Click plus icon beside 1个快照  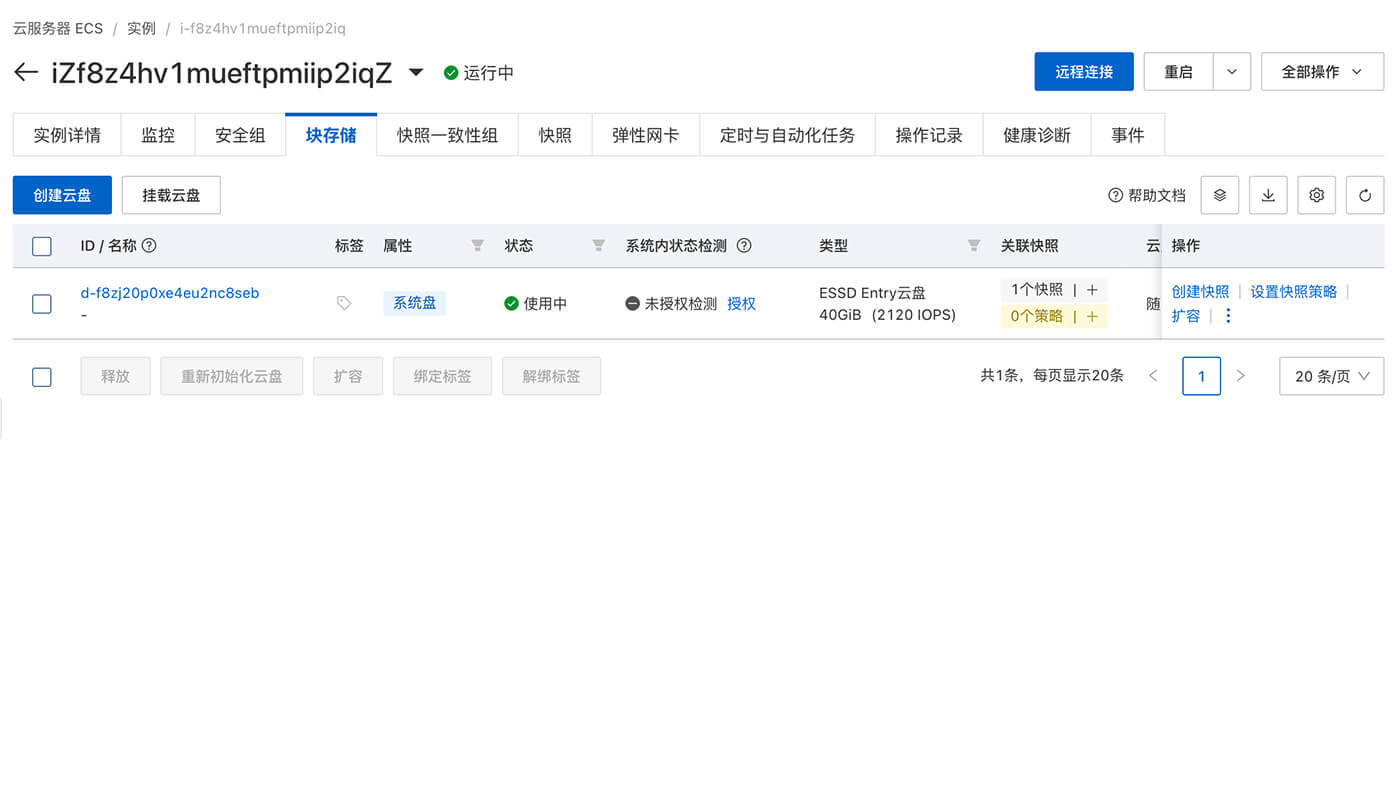(1092, 290)
